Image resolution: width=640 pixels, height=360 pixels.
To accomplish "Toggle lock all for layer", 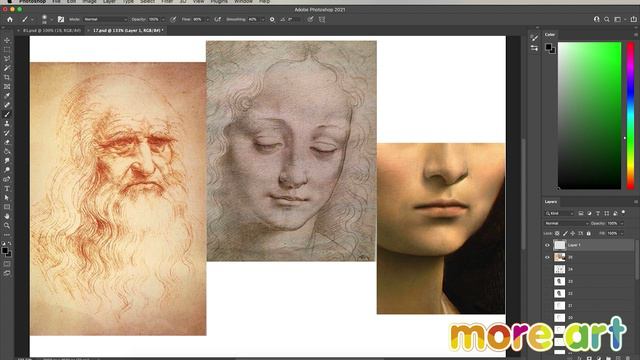I will [589, 233].
